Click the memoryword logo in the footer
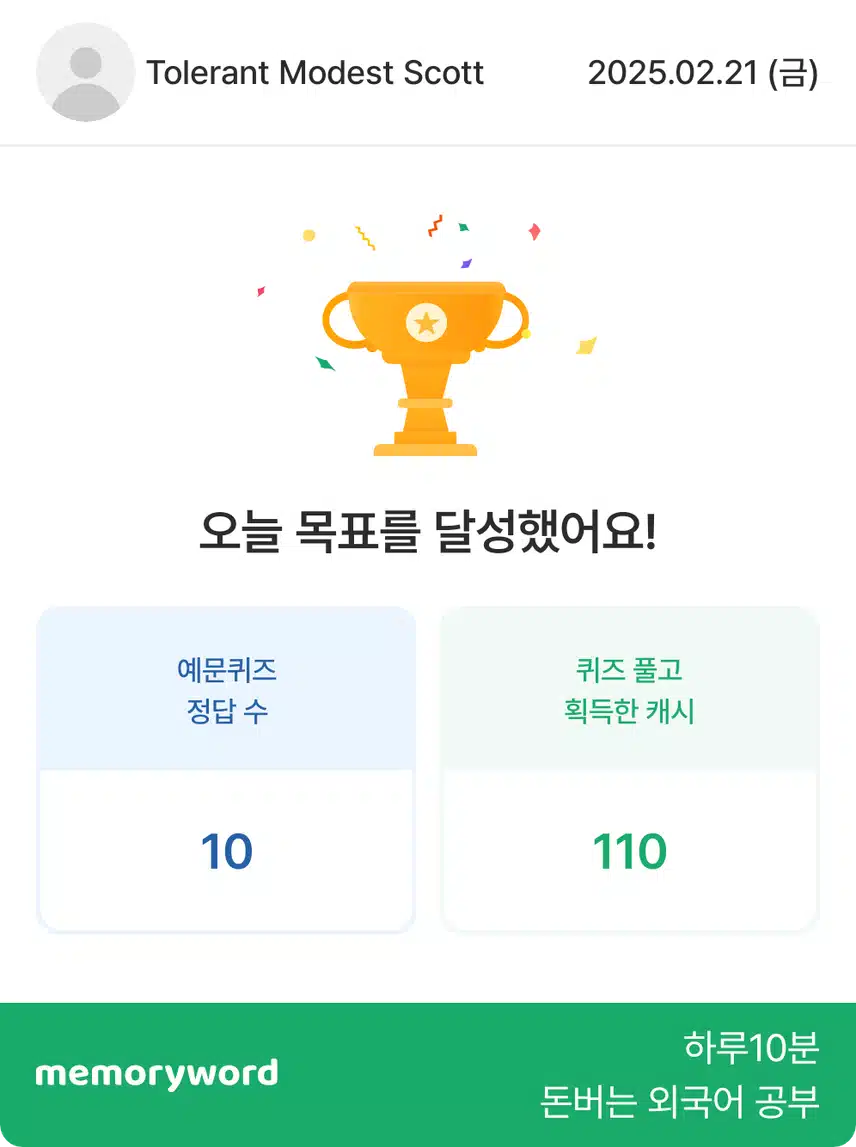Viewport: 856px width, 1147px height. click(x=157, y=1074)
